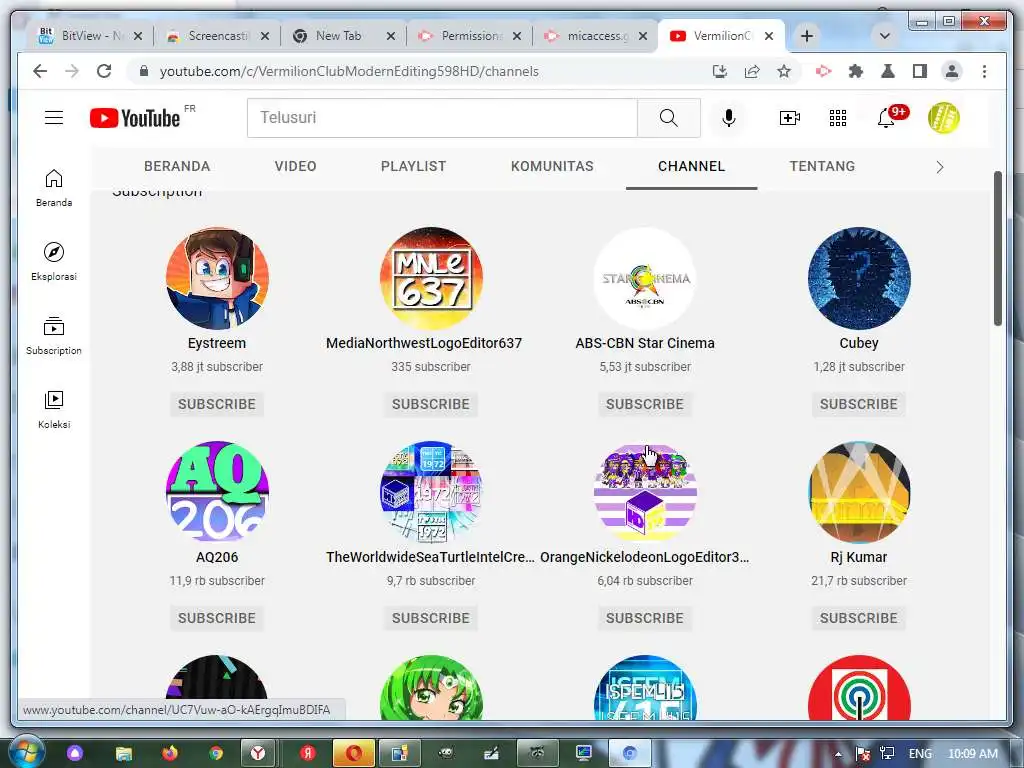Go back in browser
This screenshot has height=768, width=1024.
[40, 71]
